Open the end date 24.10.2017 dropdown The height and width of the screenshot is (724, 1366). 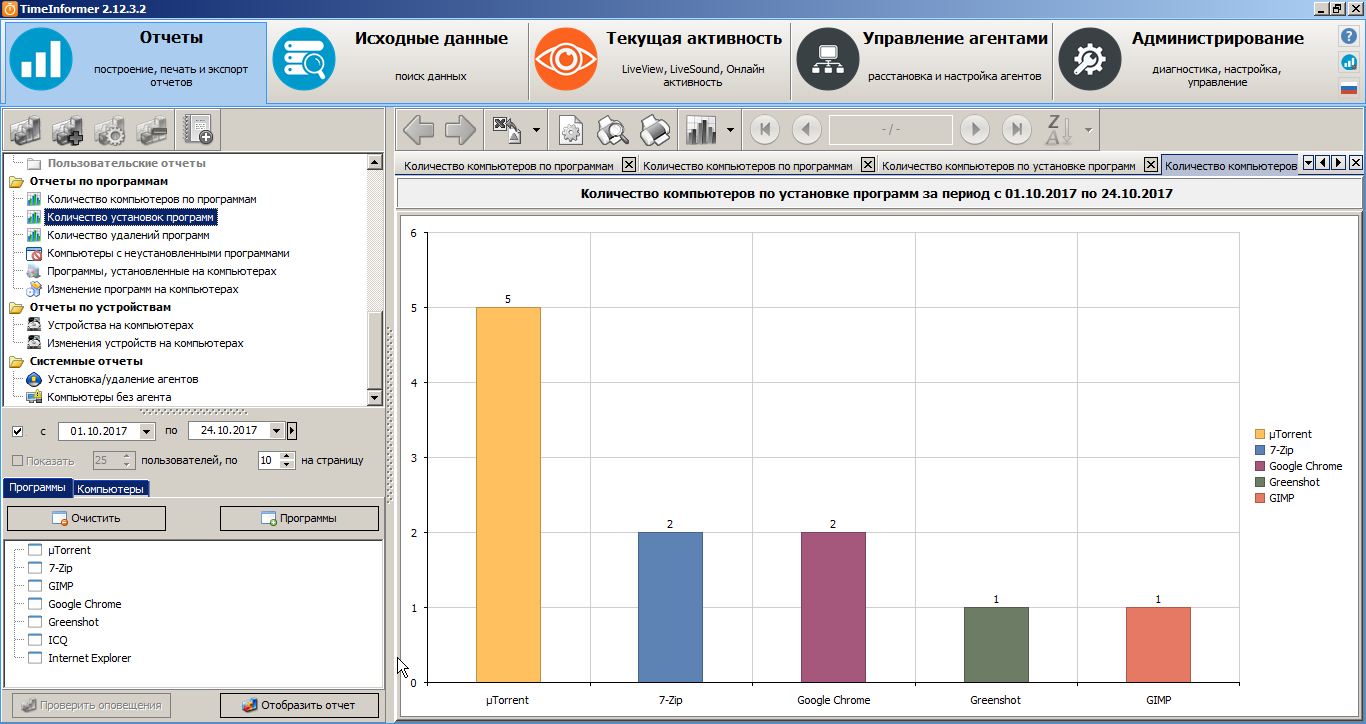pos(277,431)
